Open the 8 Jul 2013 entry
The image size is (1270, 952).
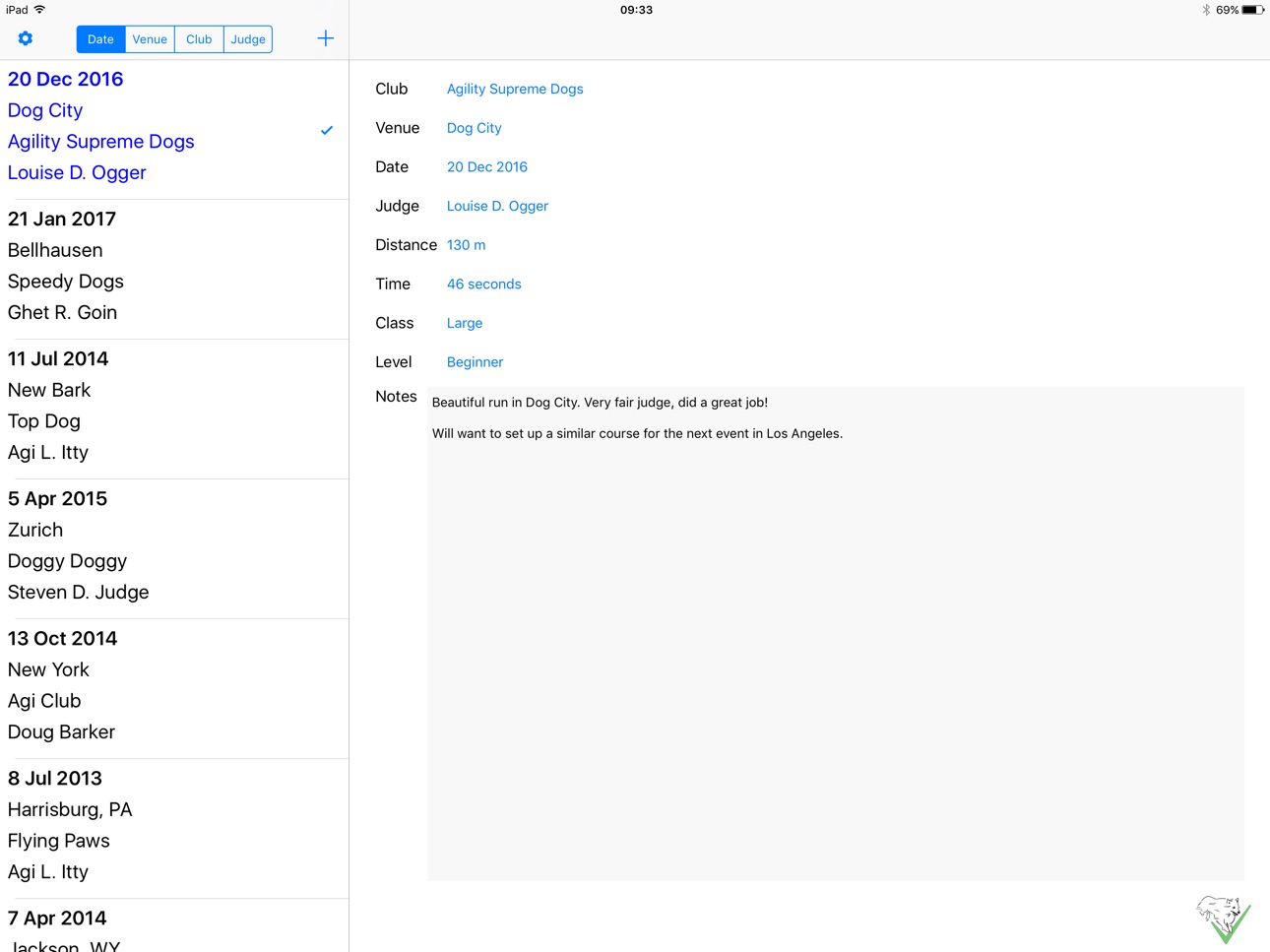tap(55, 779)
